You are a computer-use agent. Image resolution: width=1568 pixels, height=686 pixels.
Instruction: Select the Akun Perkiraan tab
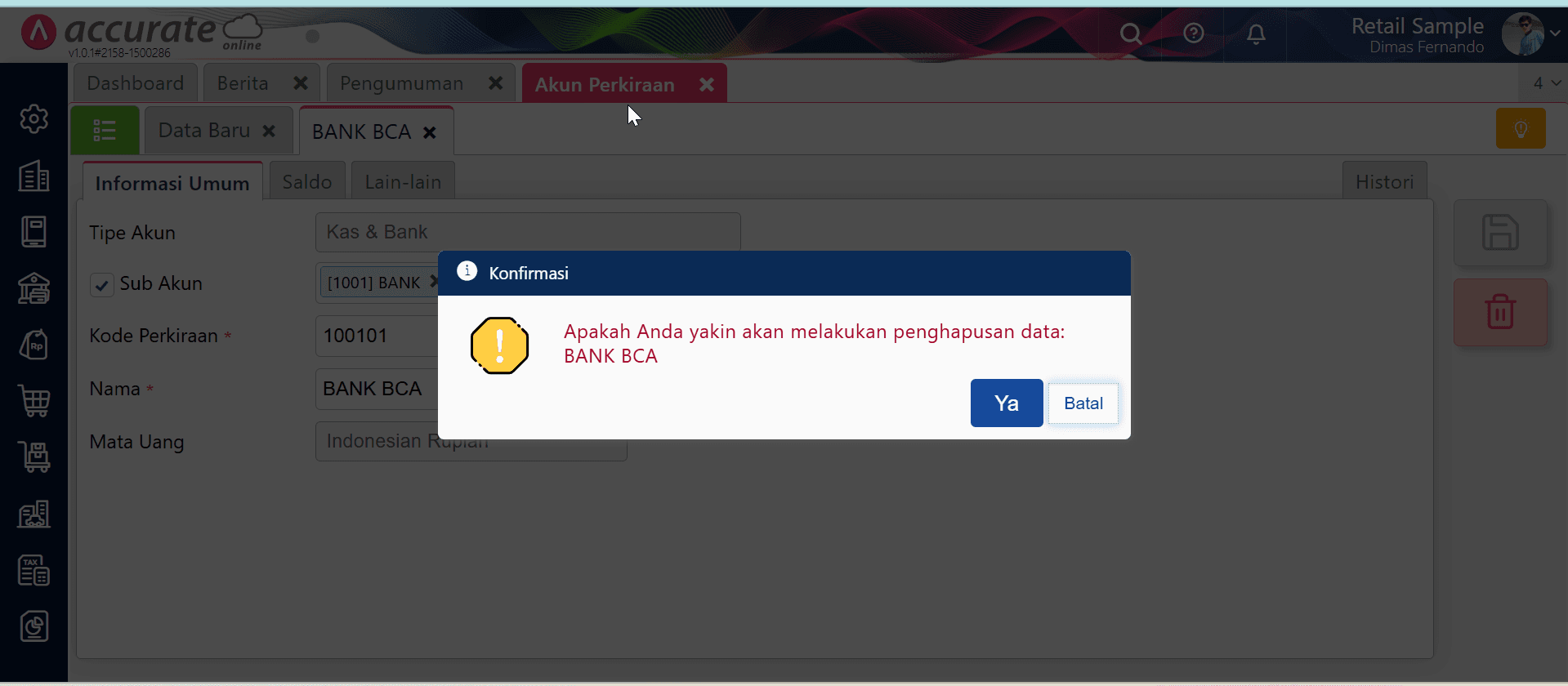[605, 84]
